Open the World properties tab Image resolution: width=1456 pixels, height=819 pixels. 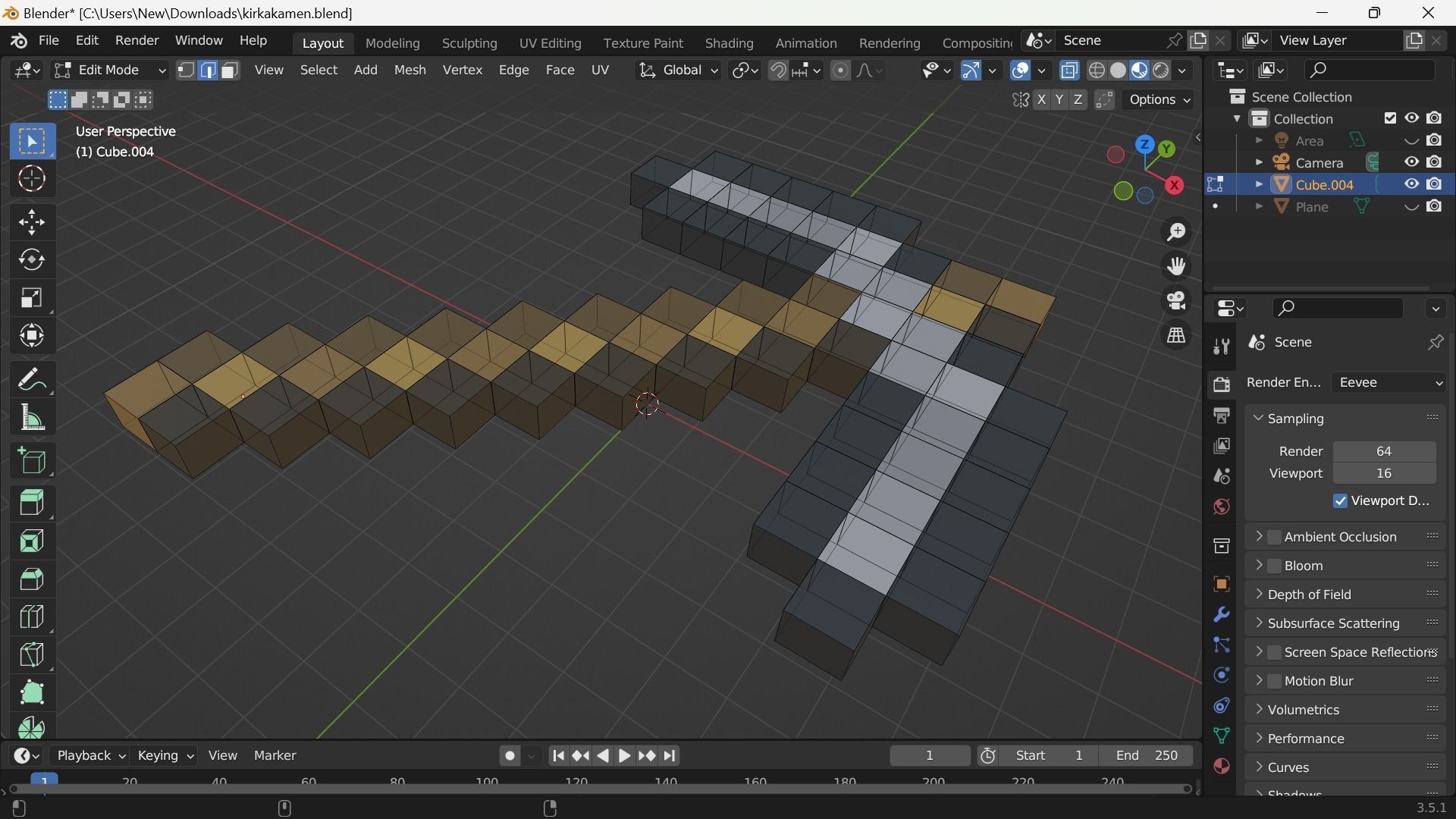click(1222, 507)
